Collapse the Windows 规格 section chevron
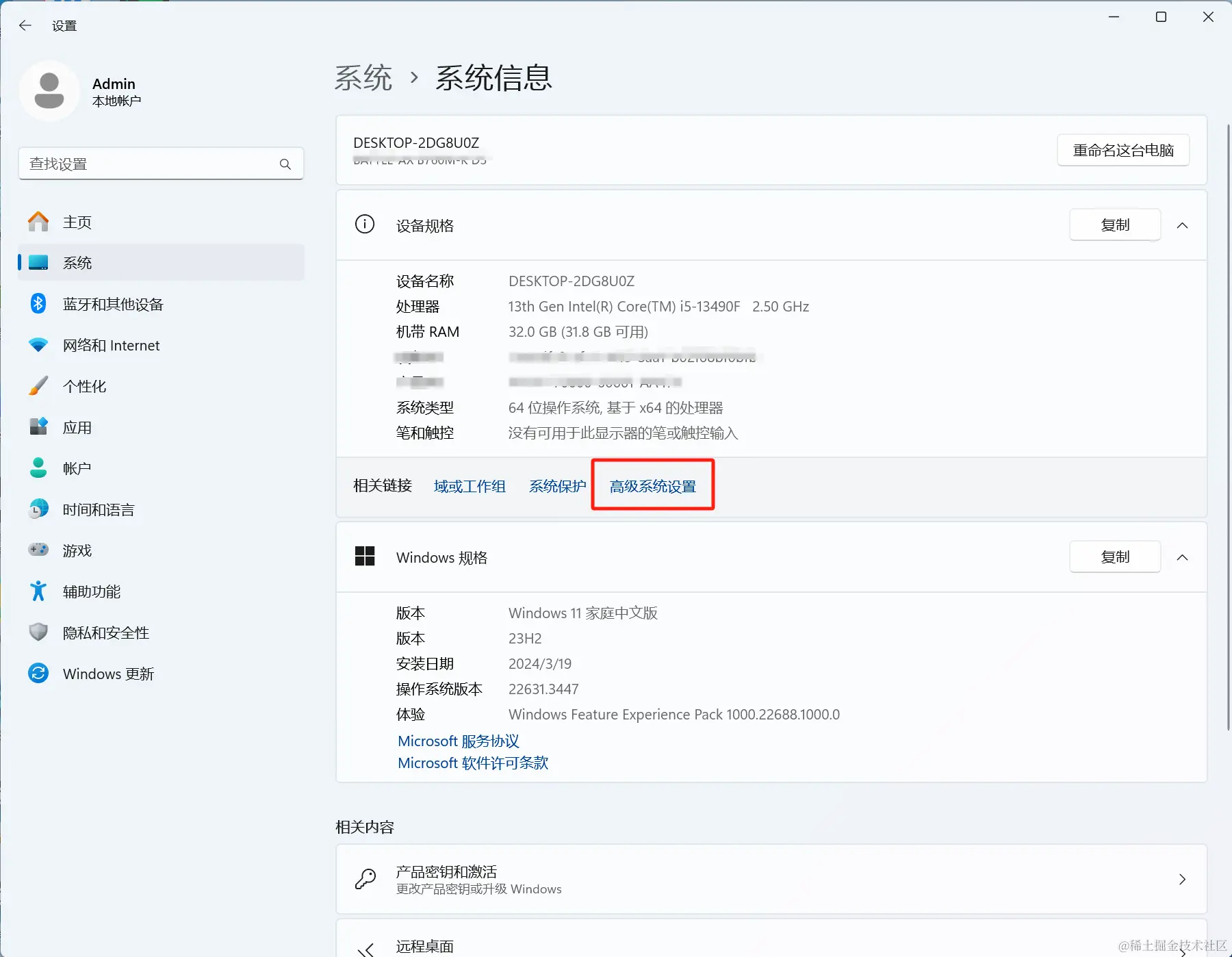Screen dimensions: 1232x957 click(1182, 557)
